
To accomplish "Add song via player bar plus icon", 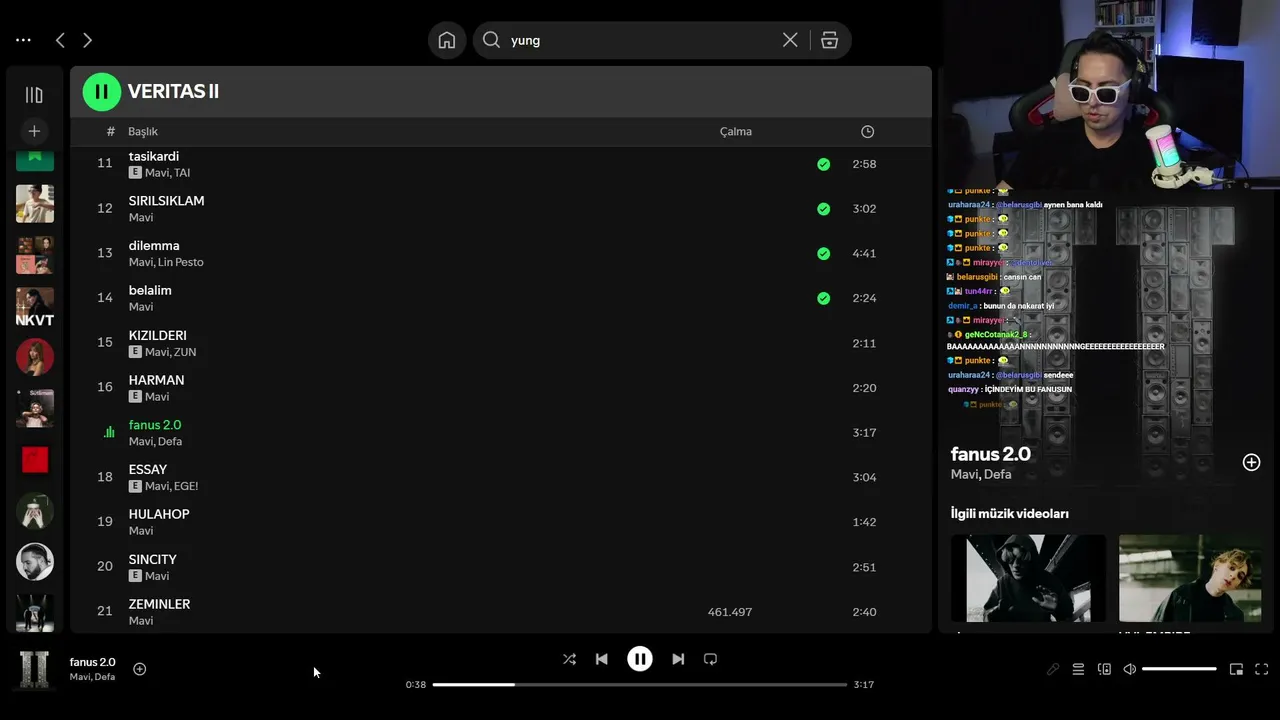I will point(140,669).
